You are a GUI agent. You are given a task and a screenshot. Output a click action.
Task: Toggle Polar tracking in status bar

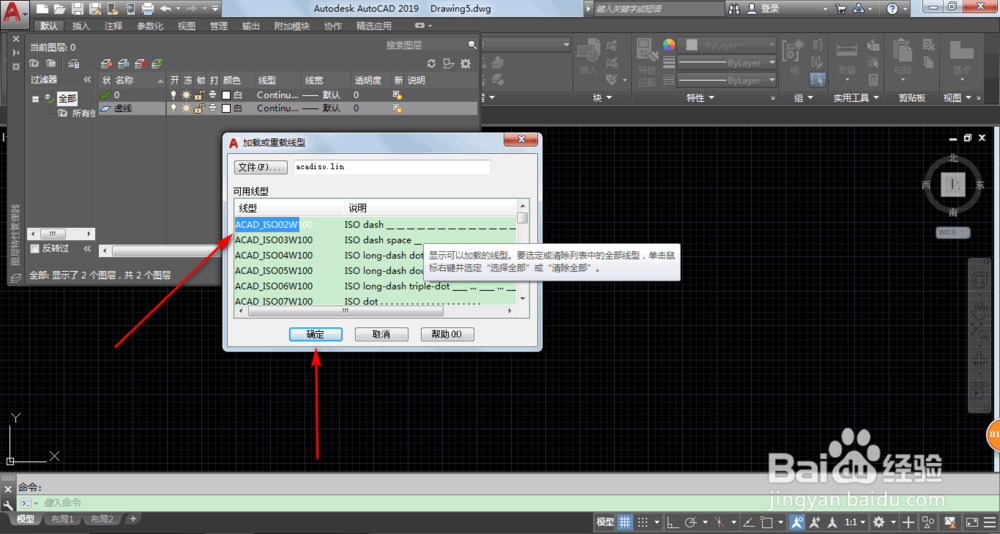pyautogui.click(x=691, y=521)
